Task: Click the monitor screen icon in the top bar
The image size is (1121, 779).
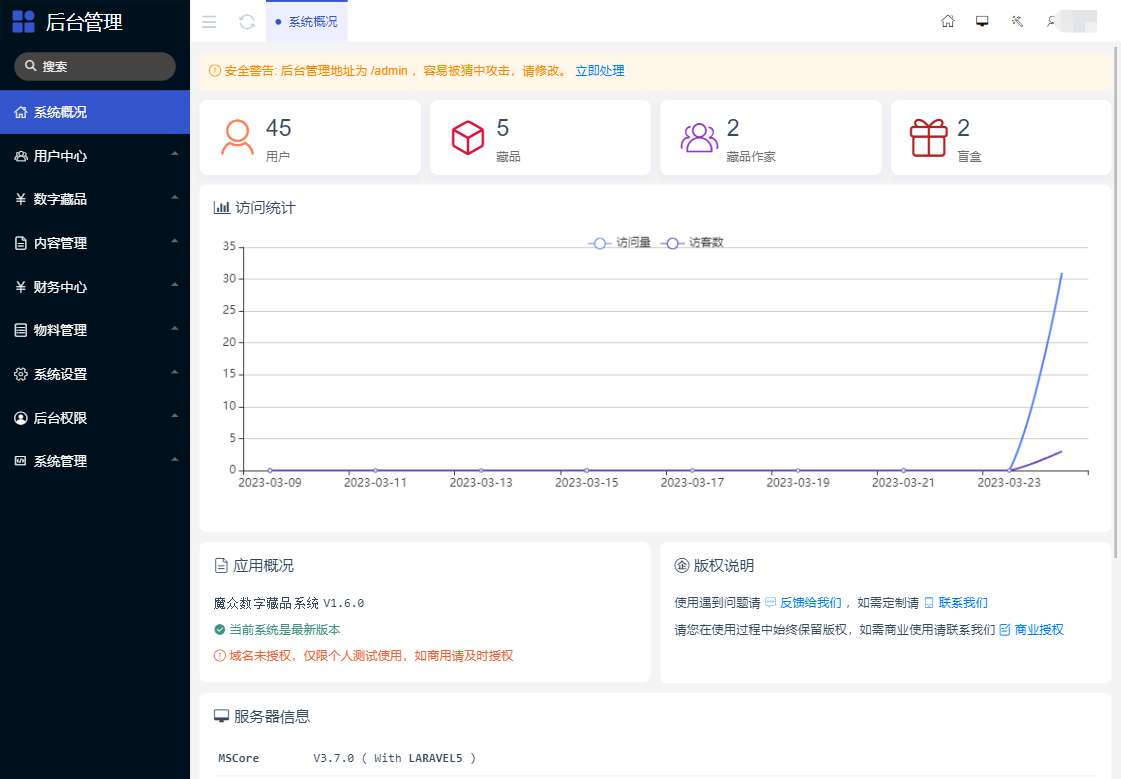Action: pos(982,21)
